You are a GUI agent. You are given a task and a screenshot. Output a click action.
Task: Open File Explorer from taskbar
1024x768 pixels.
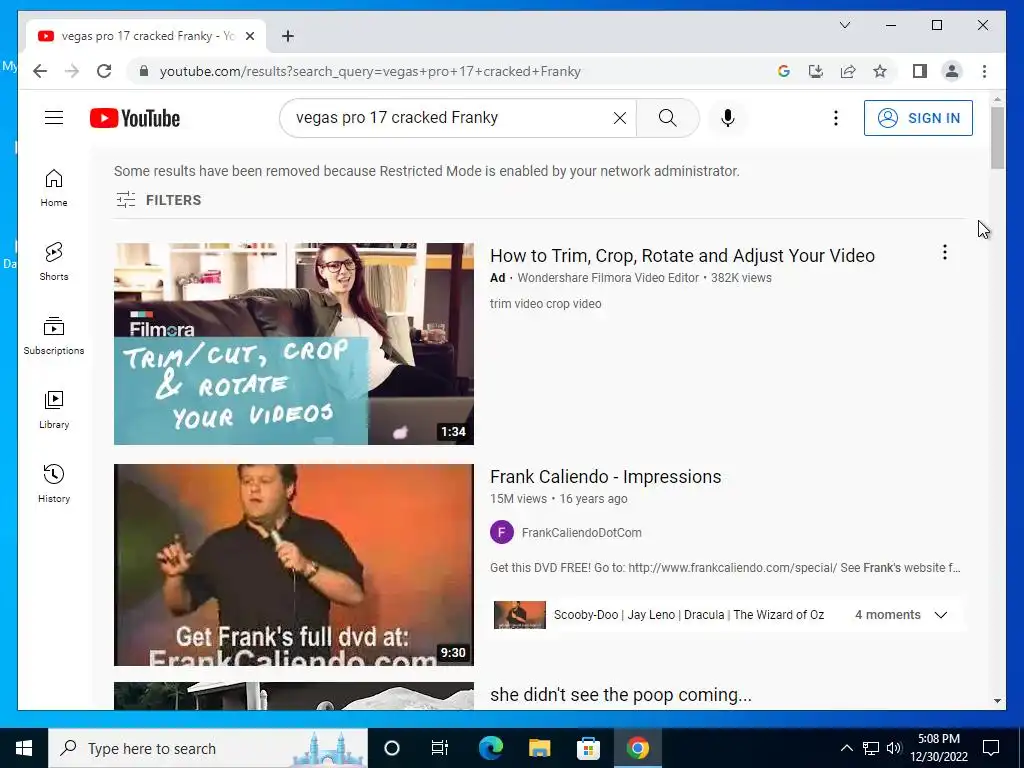click(539, 748)
